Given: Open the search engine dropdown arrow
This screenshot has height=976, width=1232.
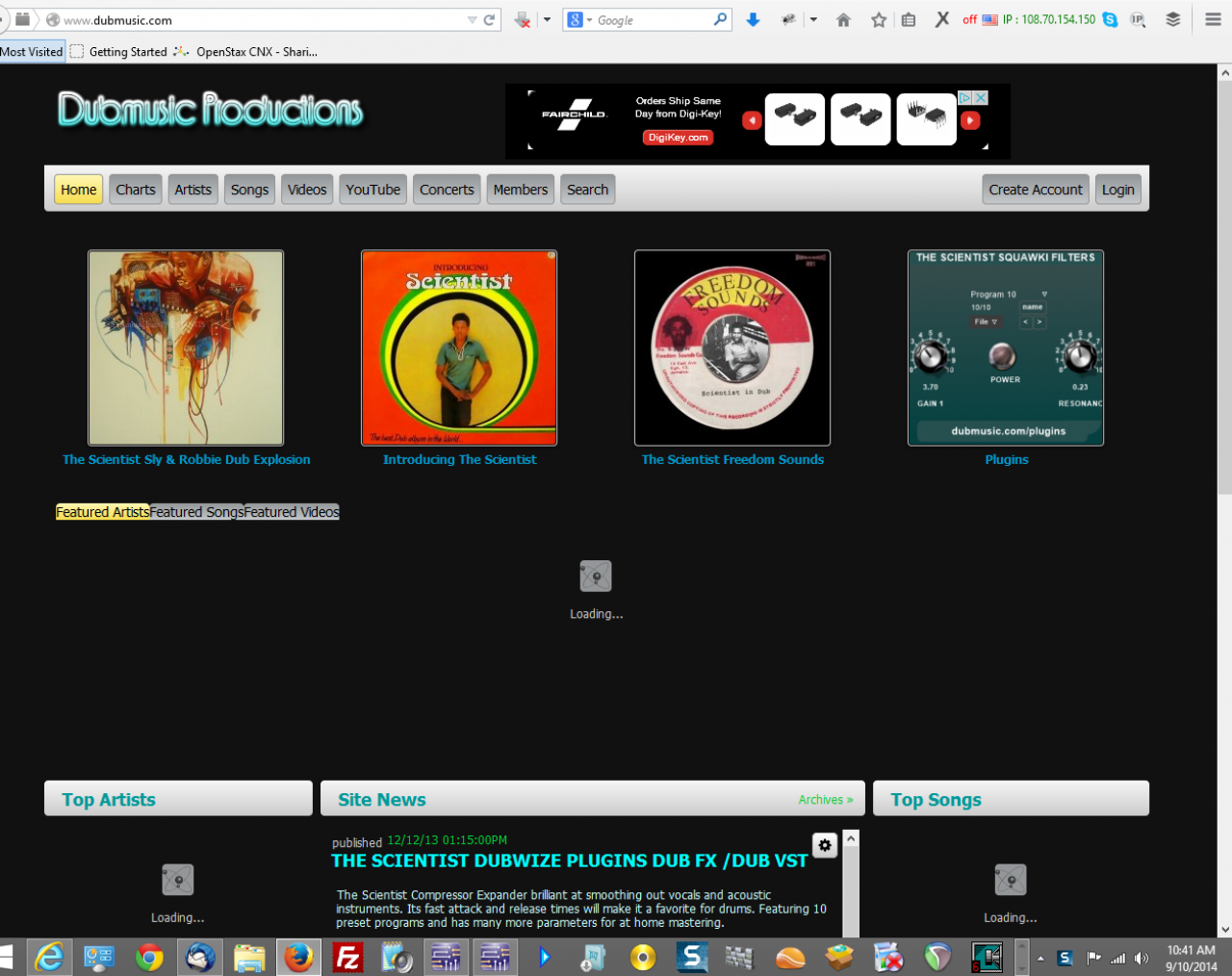Looking at the screenshot, I should pos(589,19).
